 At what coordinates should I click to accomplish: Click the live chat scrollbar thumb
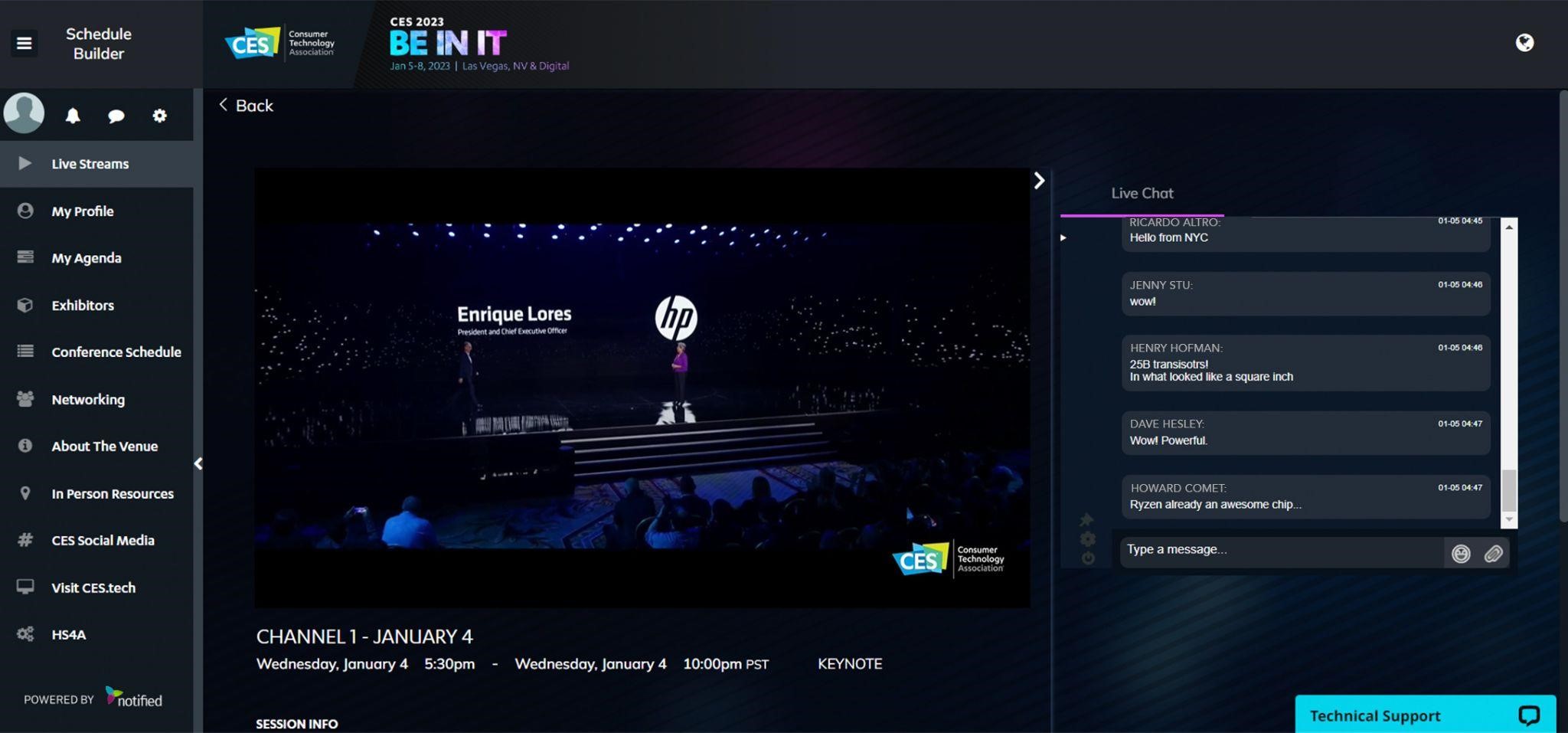[x=1508, y=489]
